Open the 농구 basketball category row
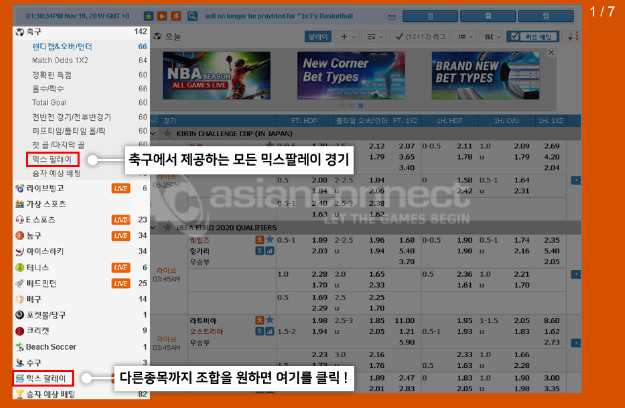The width and height of the screenshot is (625, 408). click(x=81, y=235)
